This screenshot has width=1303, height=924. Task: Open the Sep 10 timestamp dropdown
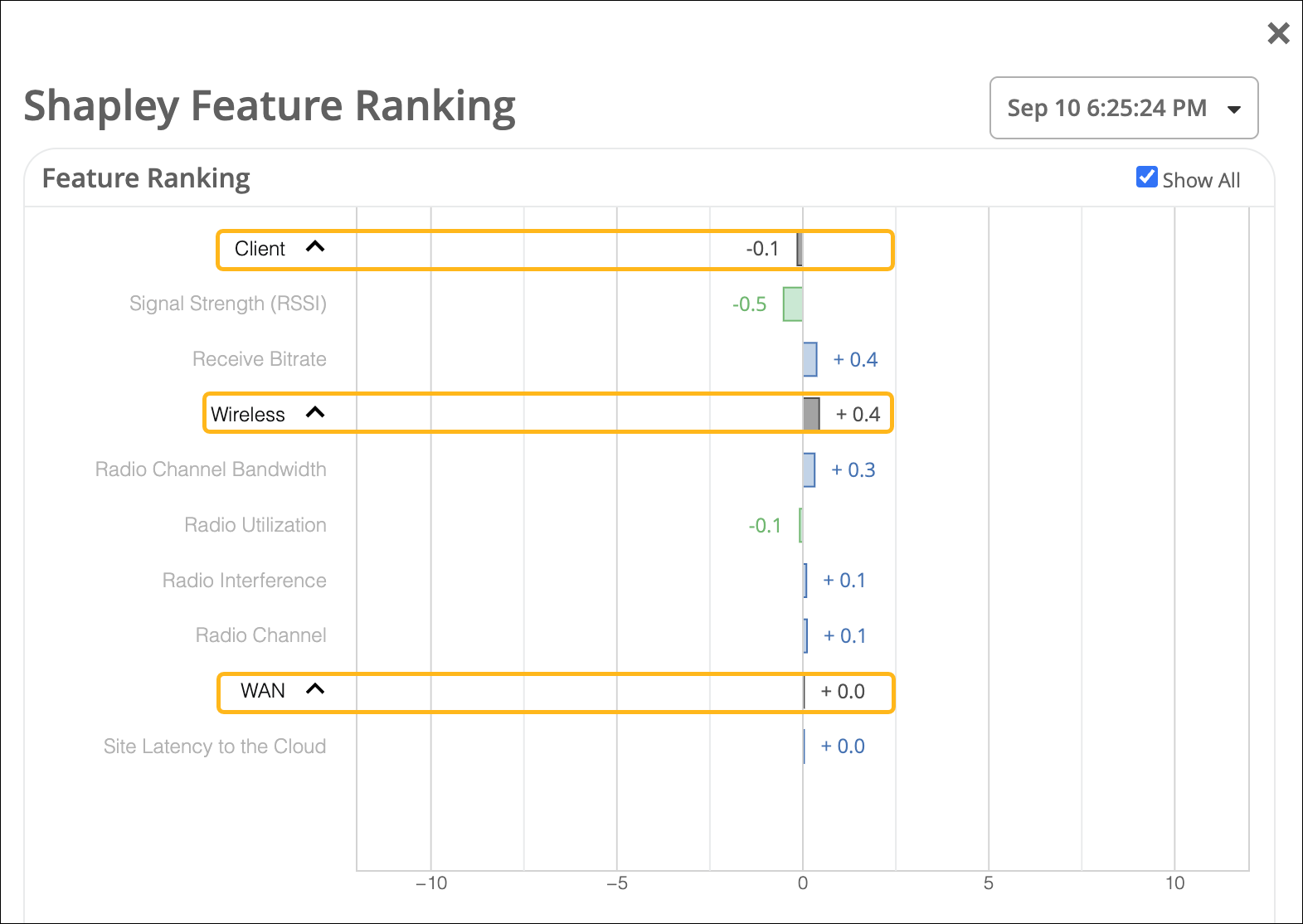click(x=1123, y=108)
